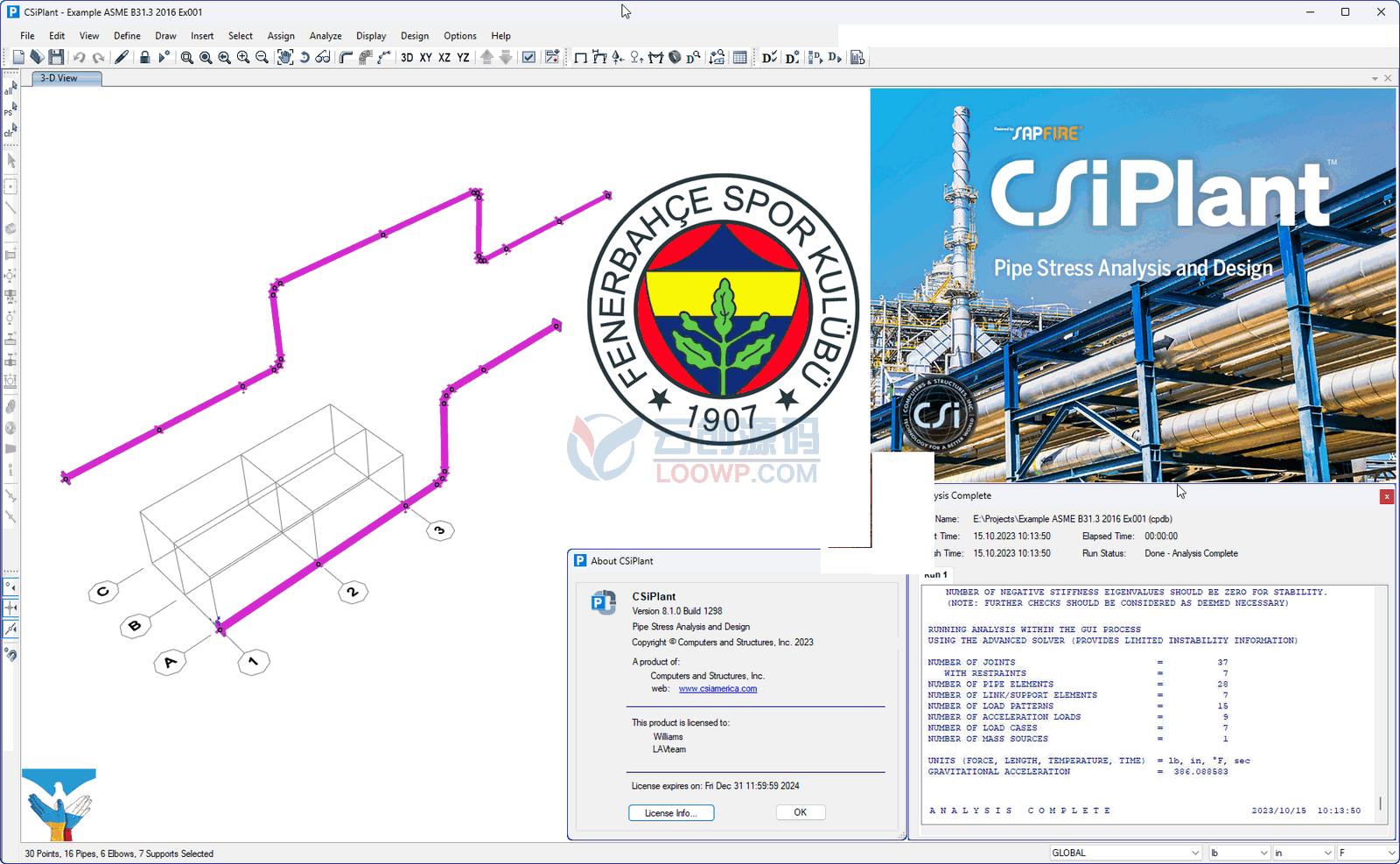Click the 'PS' previous selection icon
This screenshot has height=864, width=1400.
(10, 110)
